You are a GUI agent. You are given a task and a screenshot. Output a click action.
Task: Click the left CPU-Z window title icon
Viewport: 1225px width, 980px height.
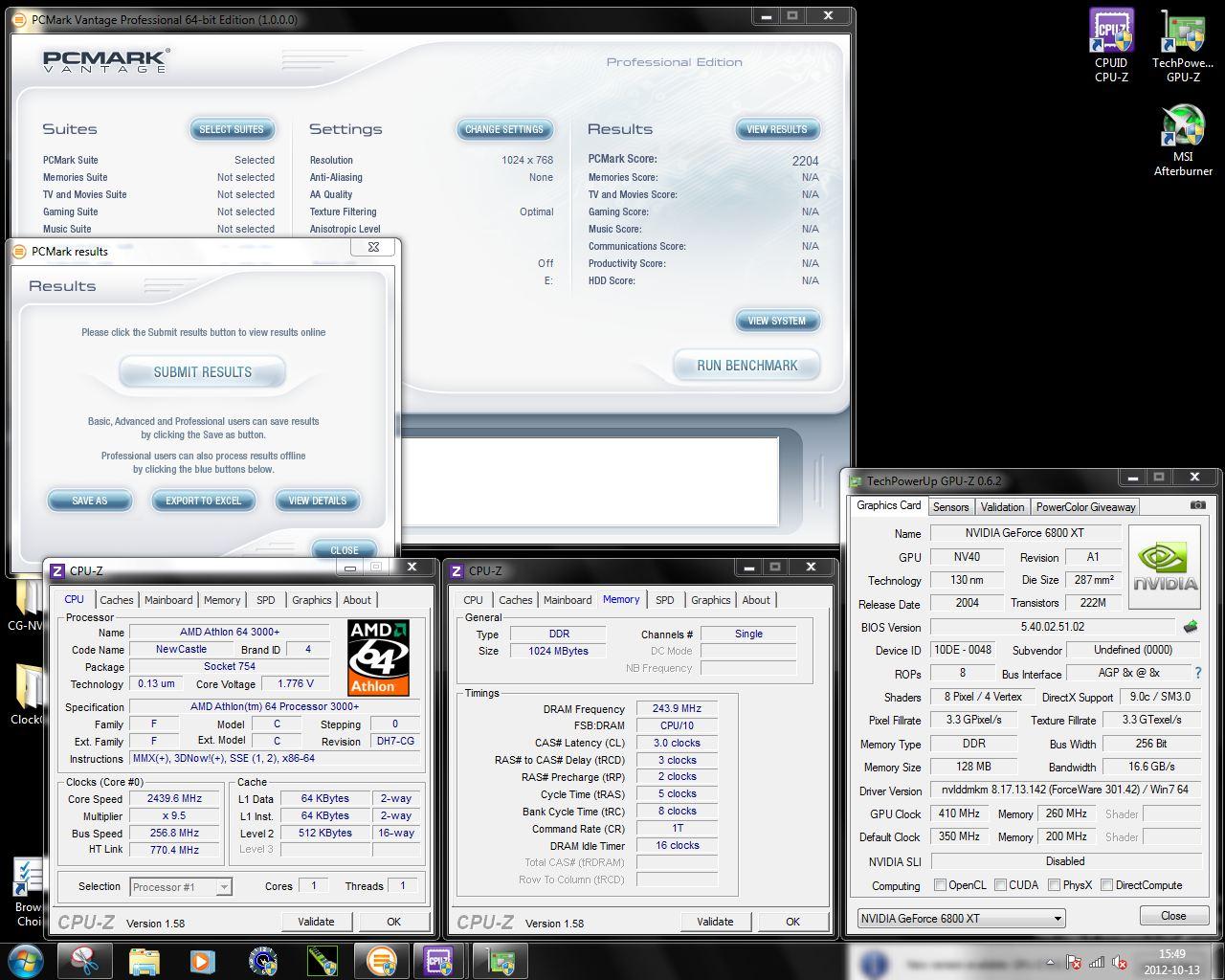tap(57, 570)
